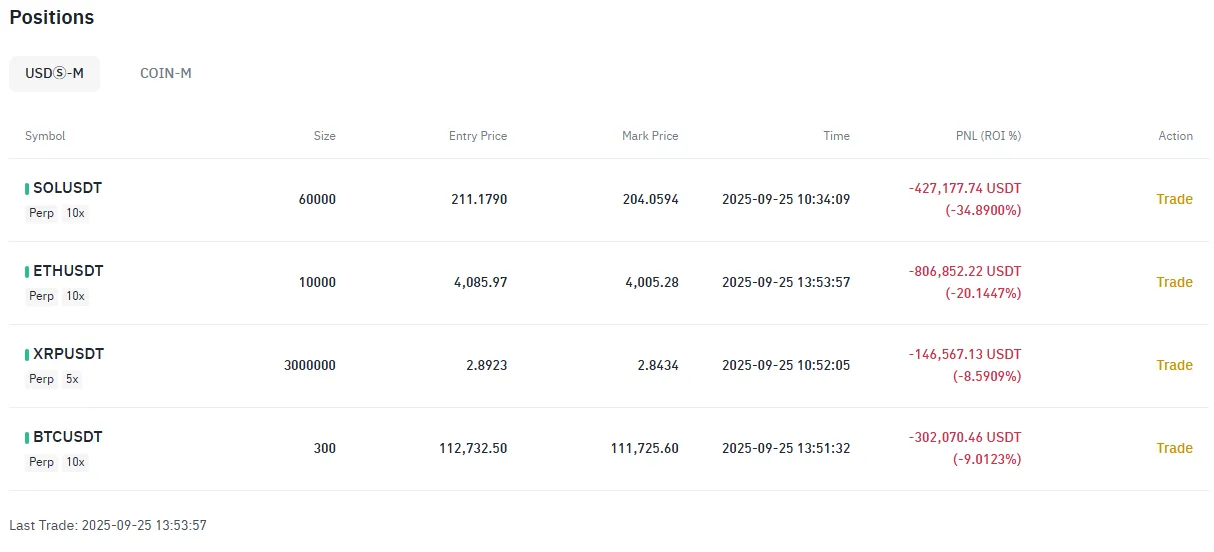The width and height of the screenshot is (1214, 552).
Task: Click the PNL (ROI %) column header
Action: point(988,136)
